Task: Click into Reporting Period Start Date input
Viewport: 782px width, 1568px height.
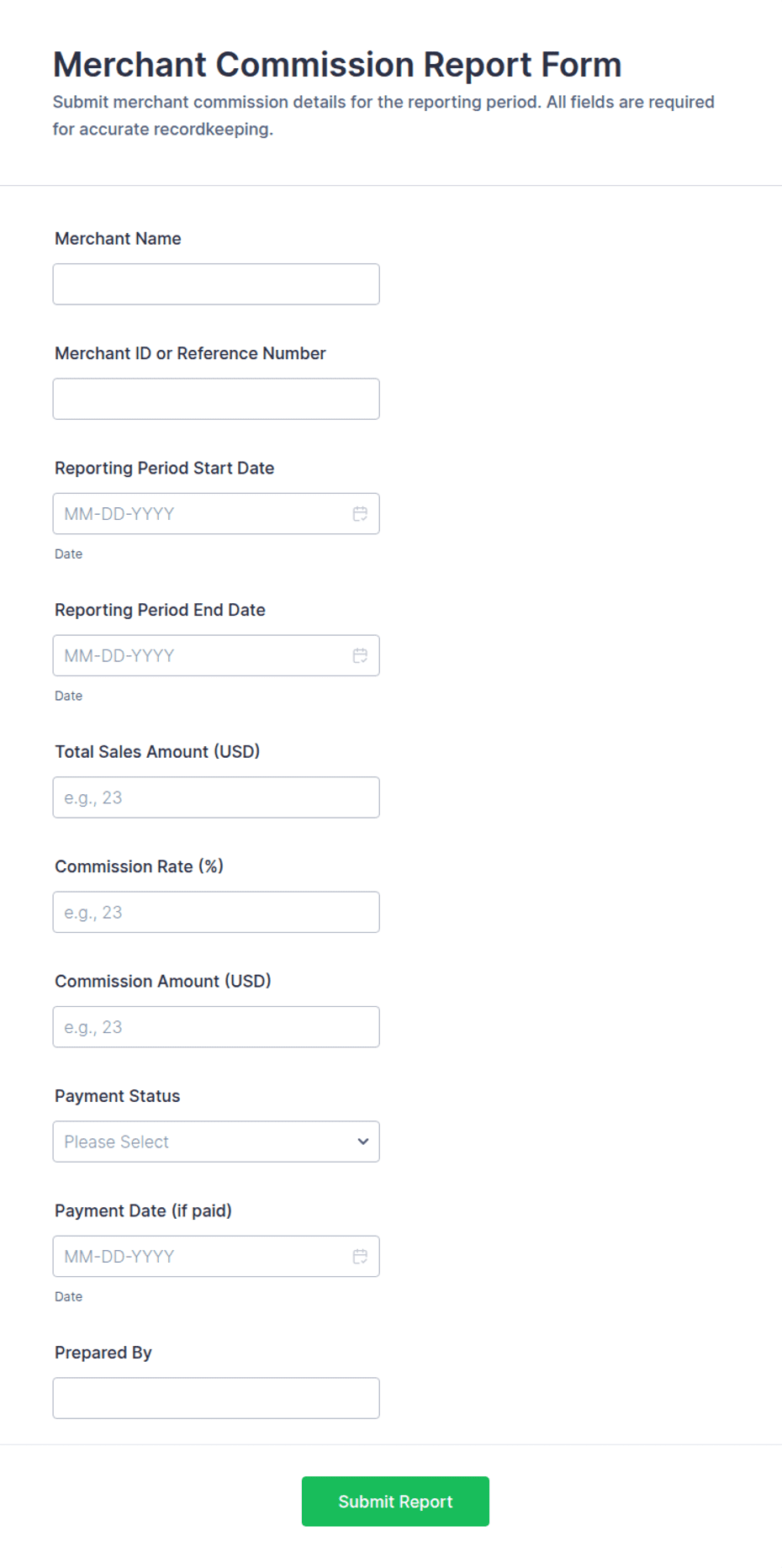Action: point(216,514)
